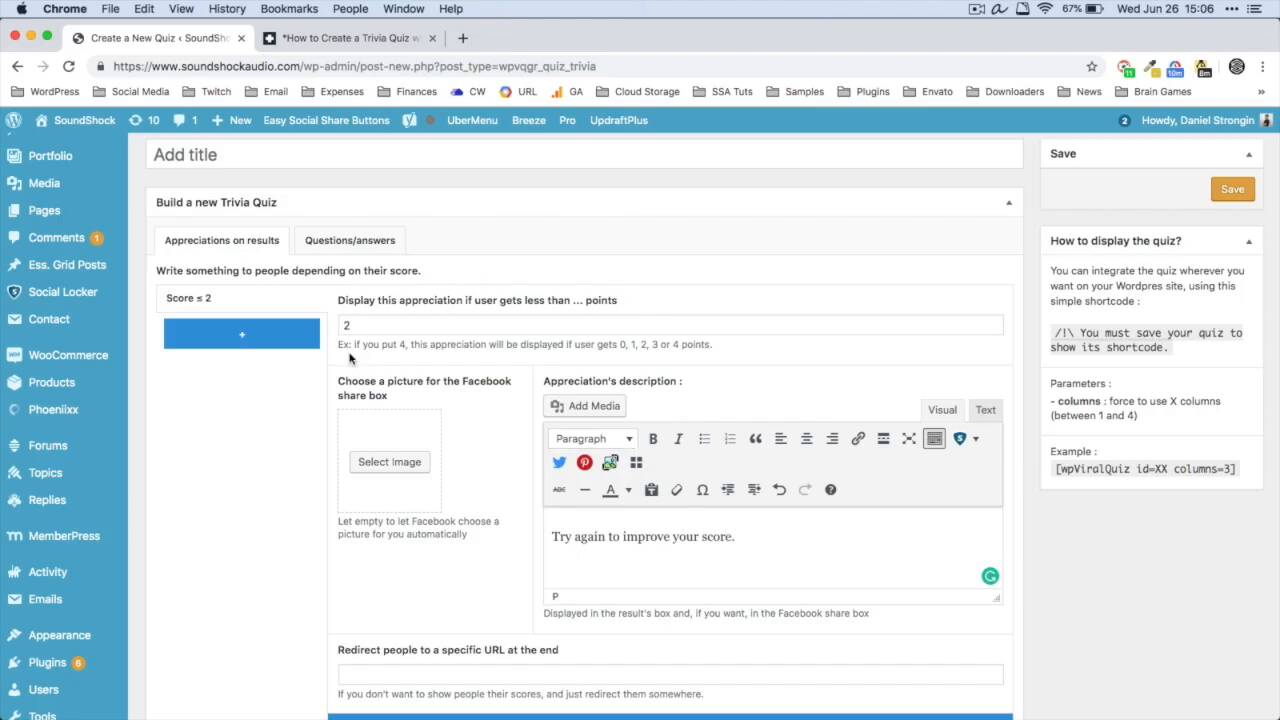Center align text in editor

point(806,439)
